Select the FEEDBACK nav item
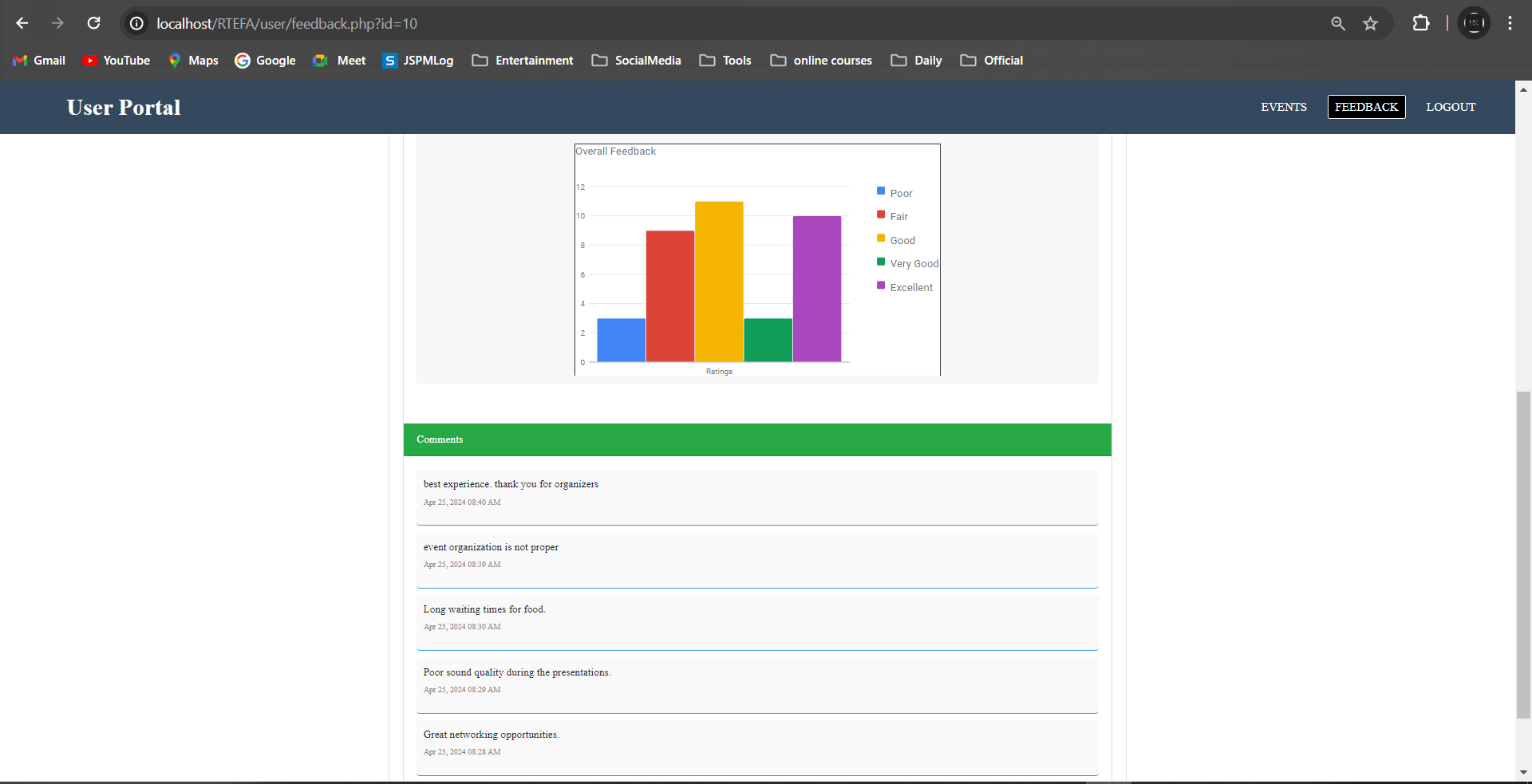 click(x=1367, y=107)
